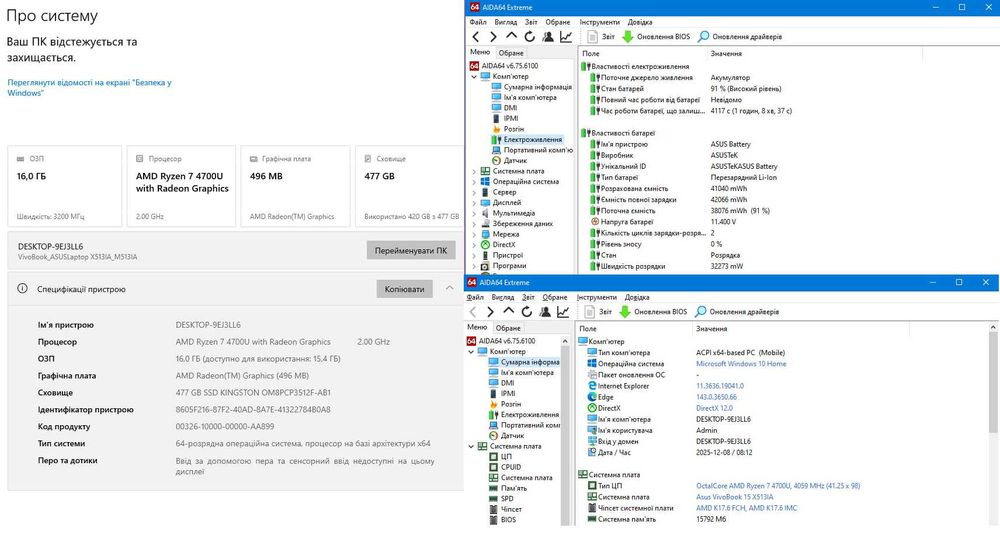
Task: Click Звіт toolbar button in top AIDA64 window
Action: pyautogui.click(x=601, y=37)
